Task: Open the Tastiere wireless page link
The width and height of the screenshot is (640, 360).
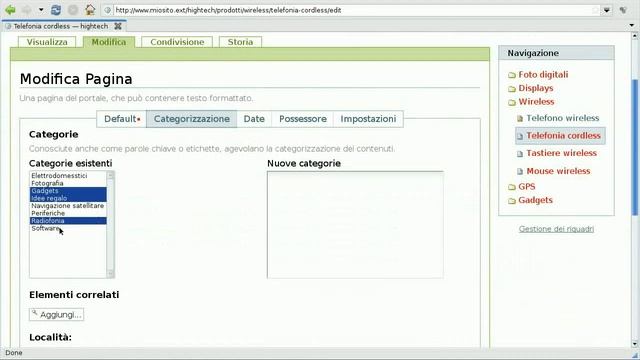Action: tap(561, 153)
